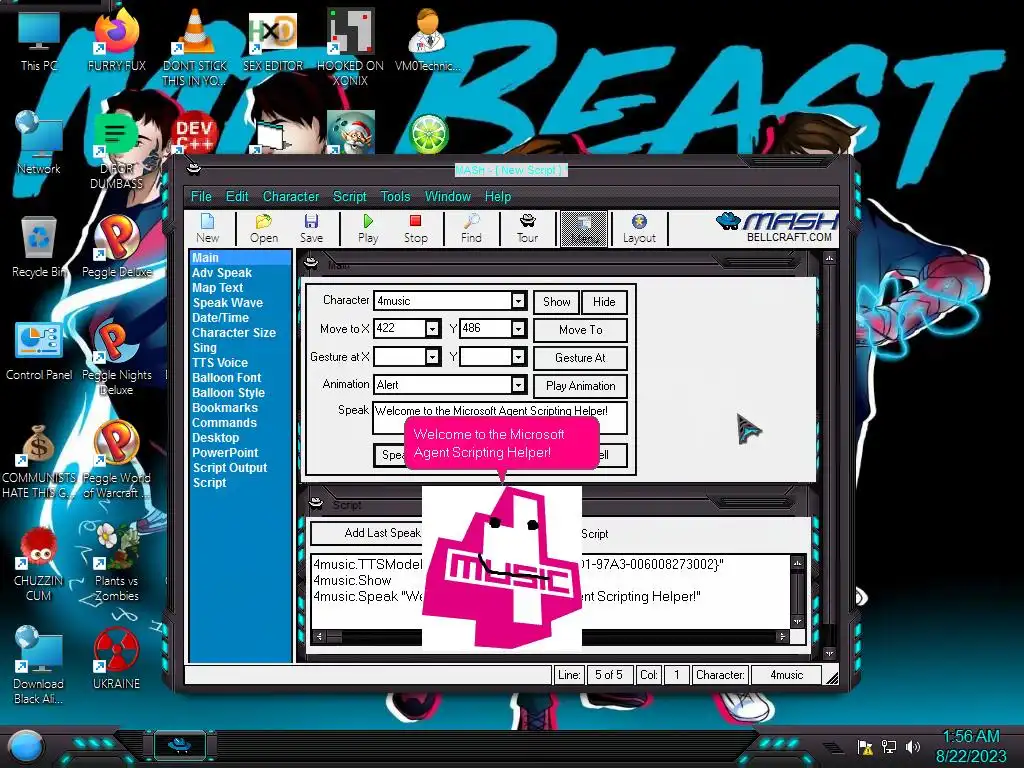
Task: Click the Gesture At button
Action: click(x=581, y=358)
